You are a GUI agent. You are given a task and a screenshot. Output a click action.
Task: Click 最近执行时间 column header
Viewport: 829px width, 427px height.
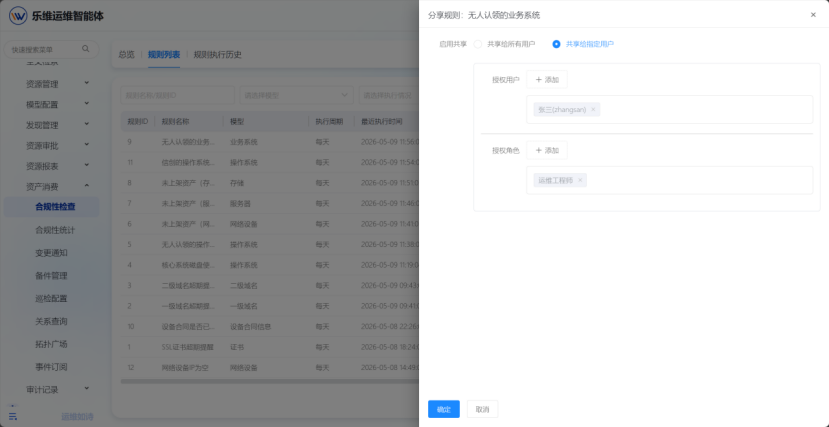pyautogui.click(x=381, y=122)
